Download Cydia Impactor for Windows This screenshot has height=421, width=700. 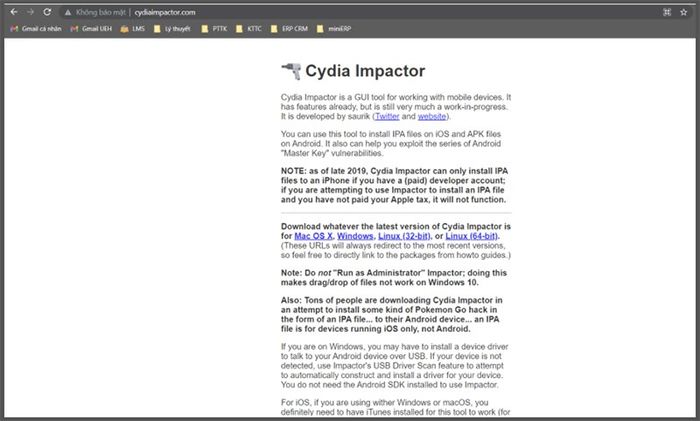pos(355,236)
